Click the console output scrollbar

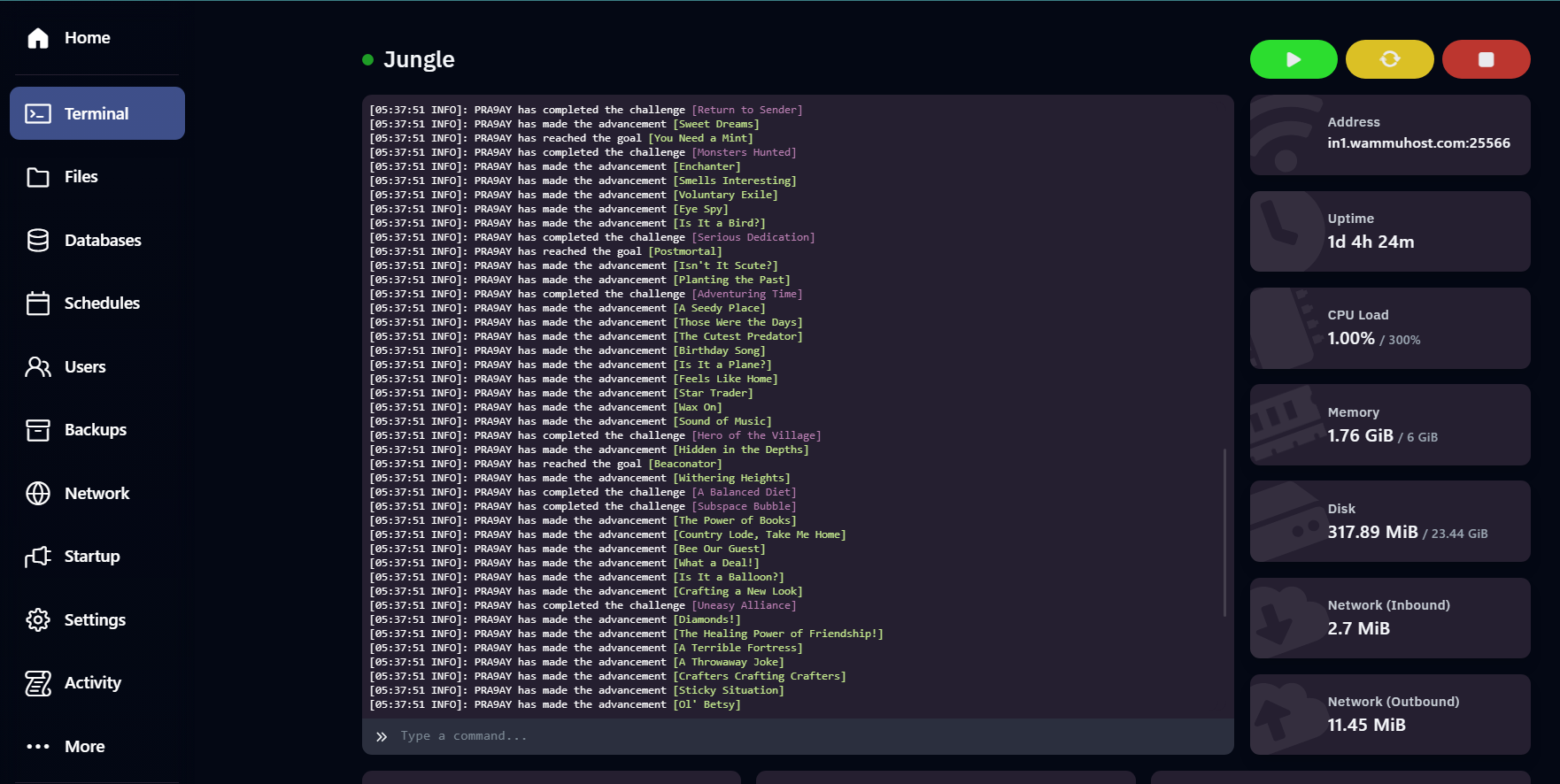point(1224,531)
